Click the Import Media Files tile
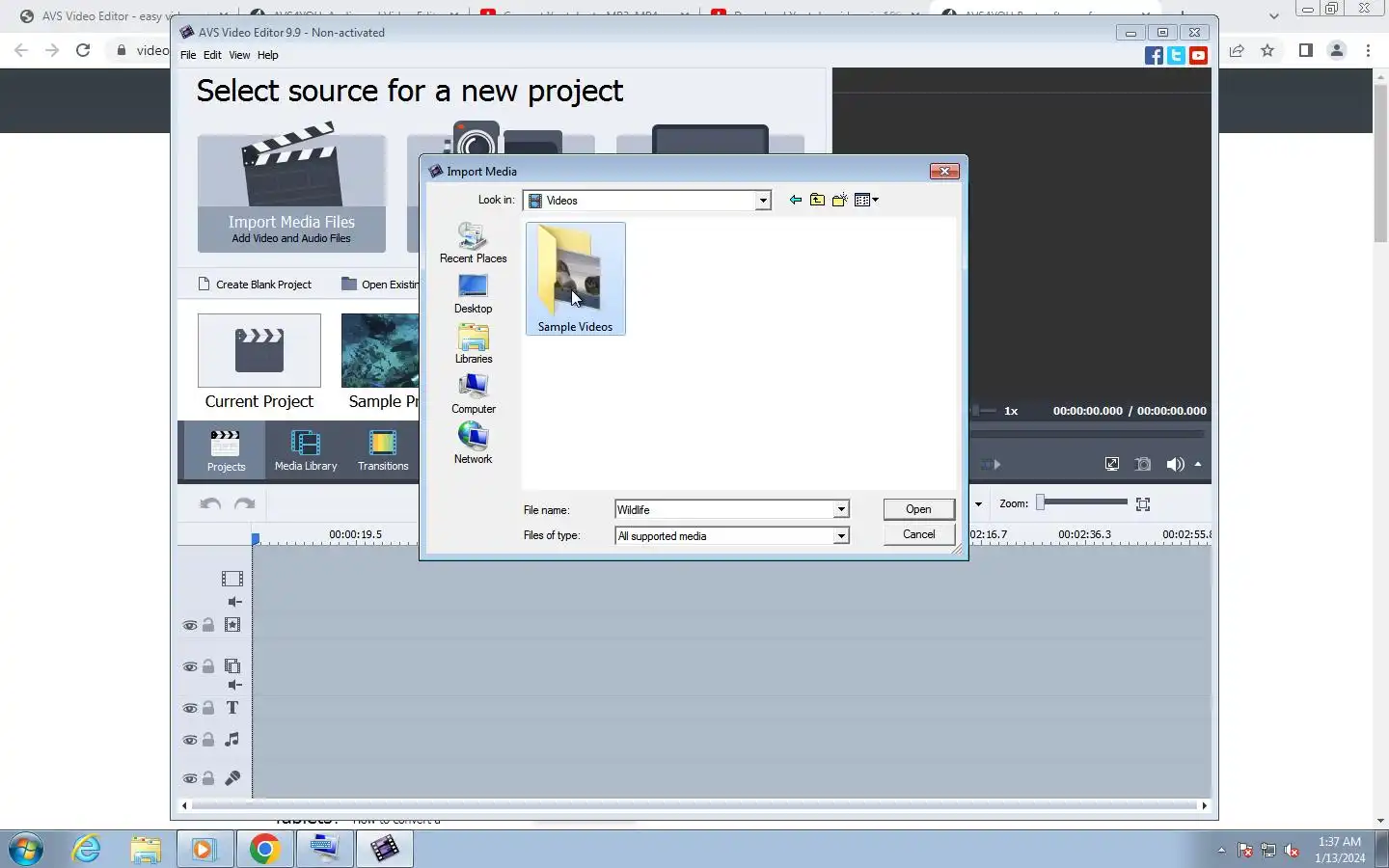This screenshot has width=1389, height=868. click(291, 193)
